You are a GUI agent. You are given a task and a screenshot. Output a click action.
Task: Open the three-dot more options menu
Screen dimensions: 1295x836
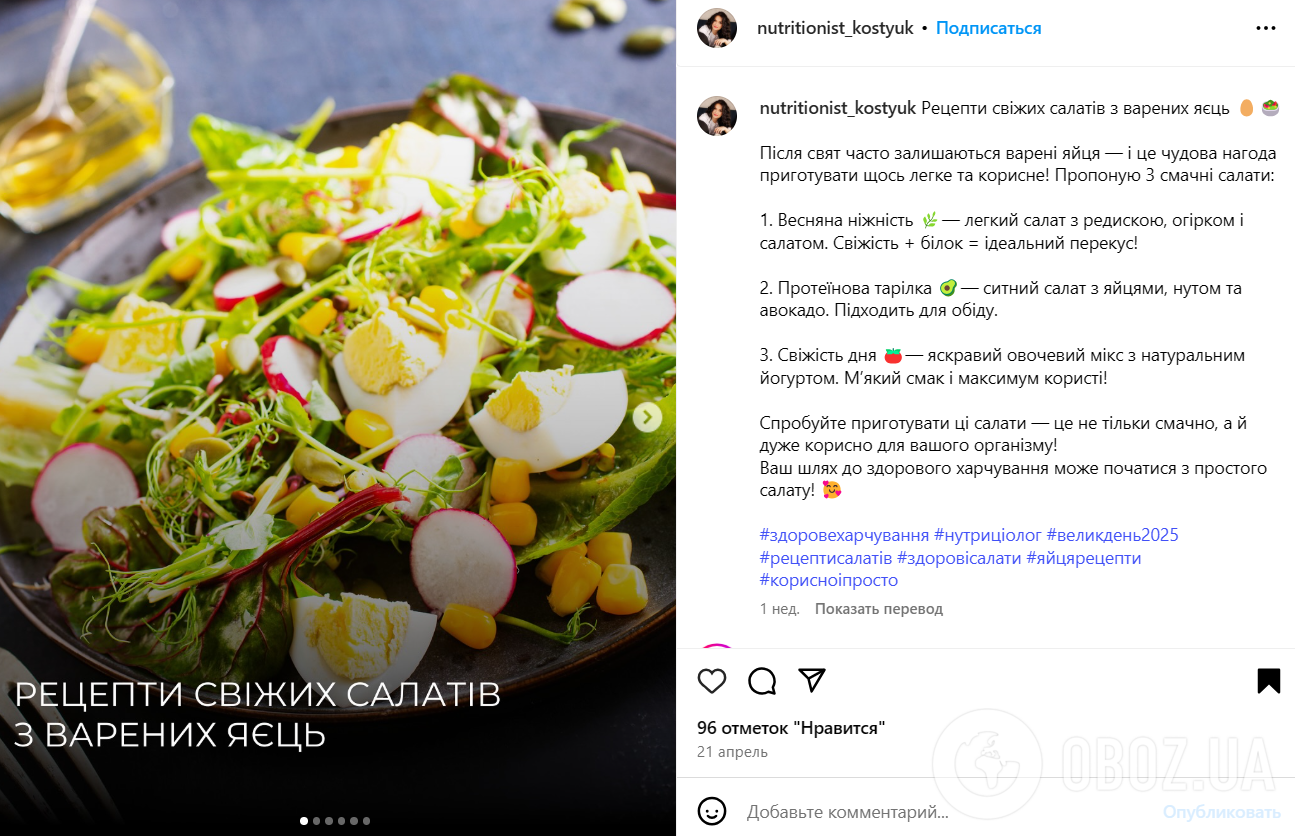(1266, 28)
